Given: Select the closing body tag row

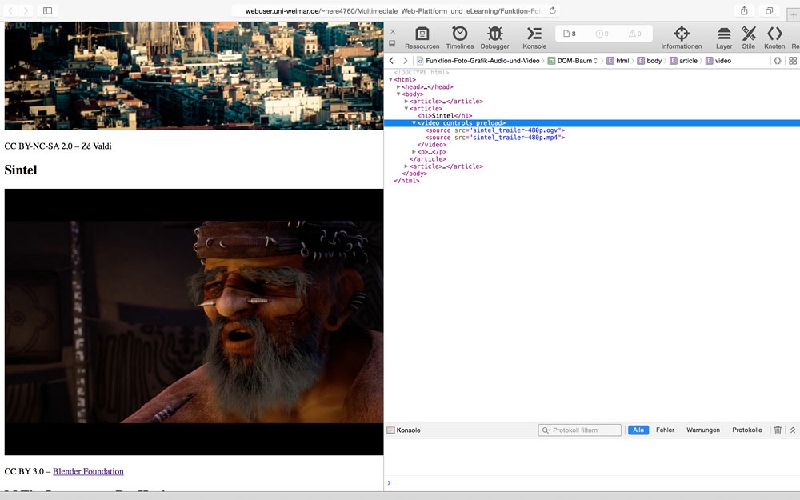Looking at the screenshot, I should (x=414, y=173).
